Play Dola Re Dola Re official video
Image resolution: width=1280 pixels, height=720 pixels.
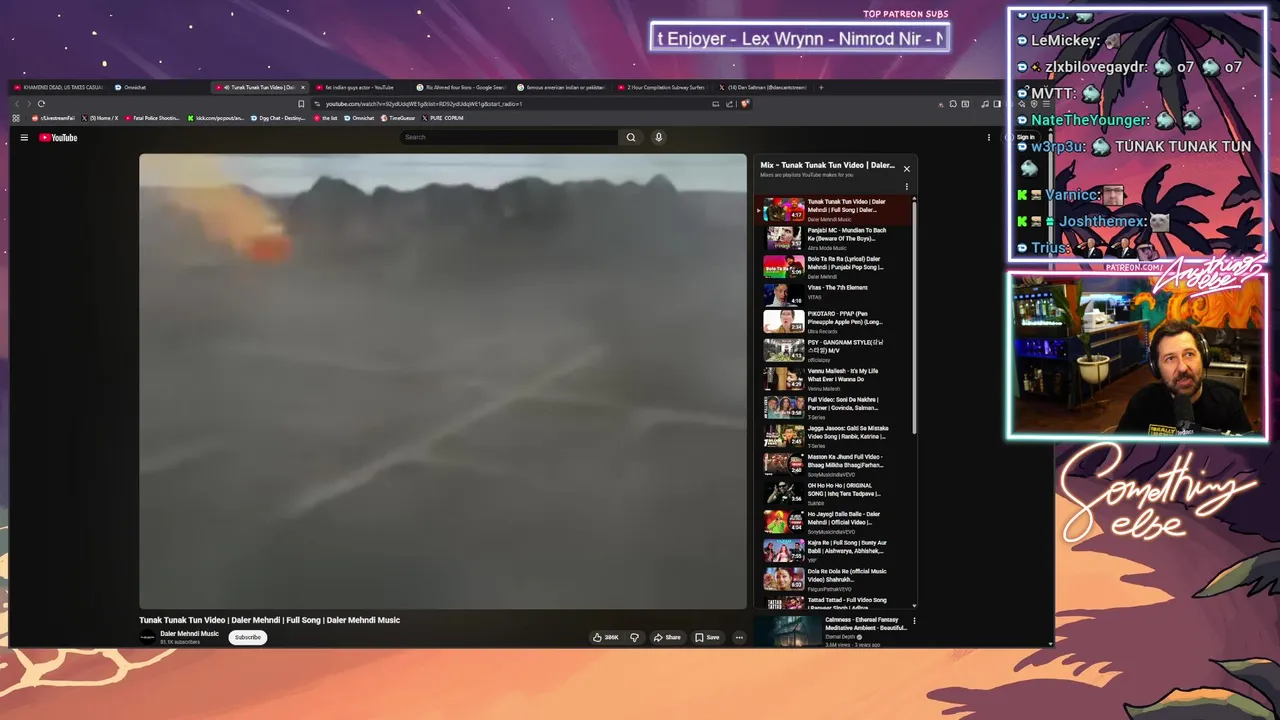pos(836,579)
